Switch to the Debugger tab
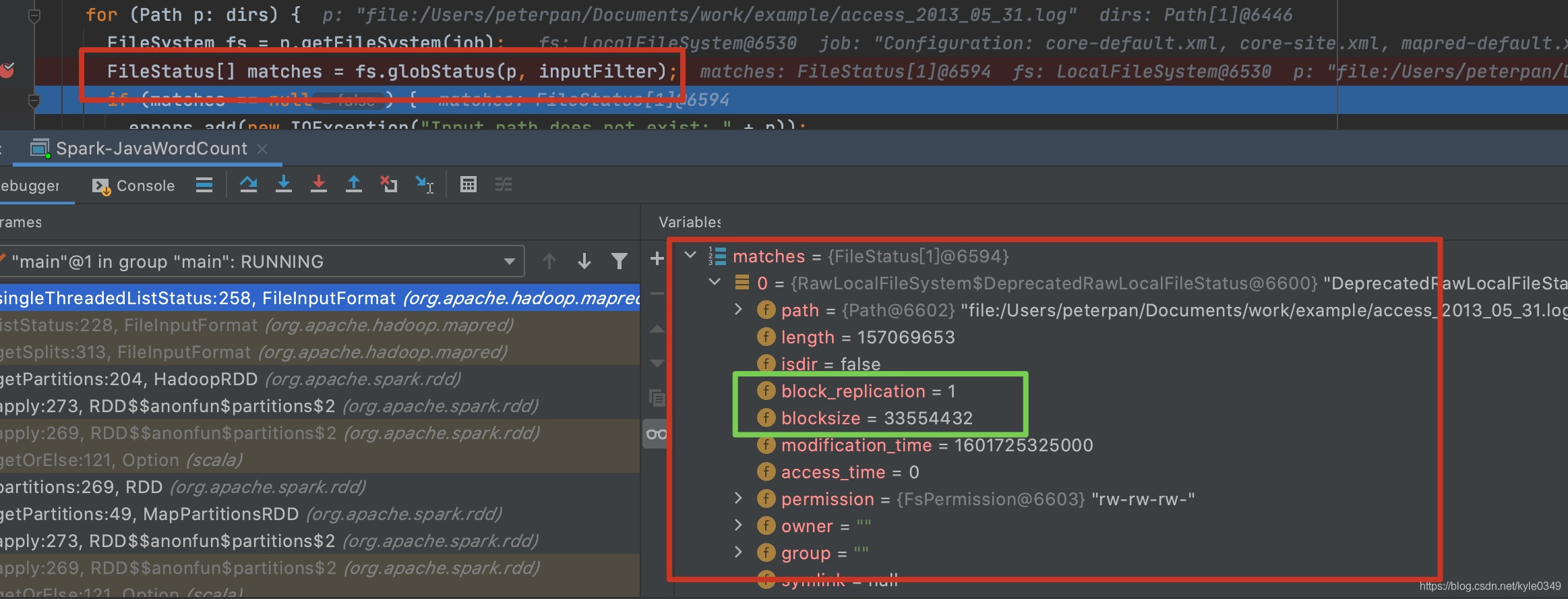 [30, 186]
